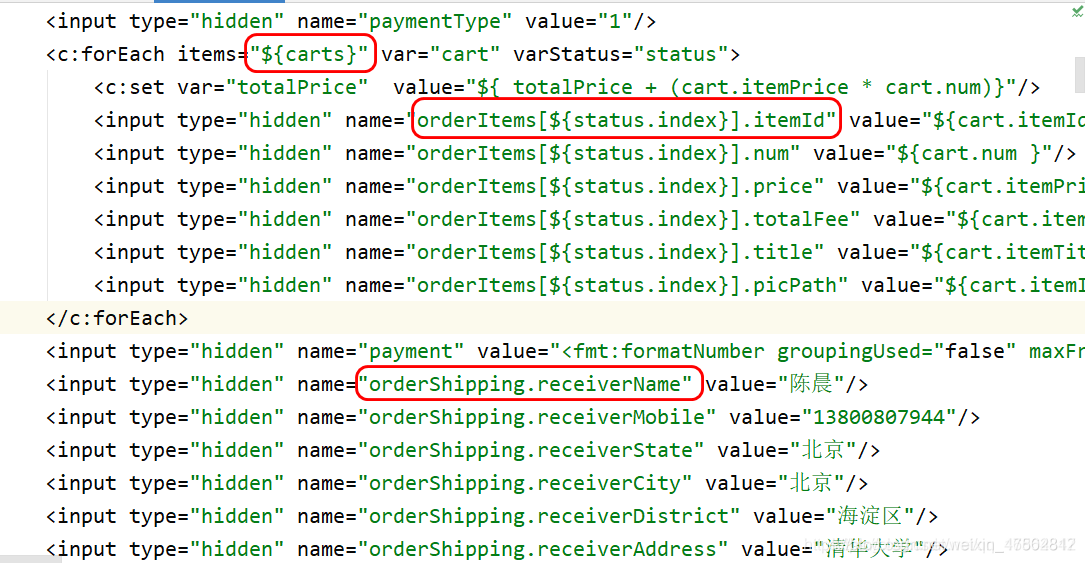Click the circled ${carts} expression
Image resolution: width=1085 pixels, height=563 pixels.
(x=309, y=54)
